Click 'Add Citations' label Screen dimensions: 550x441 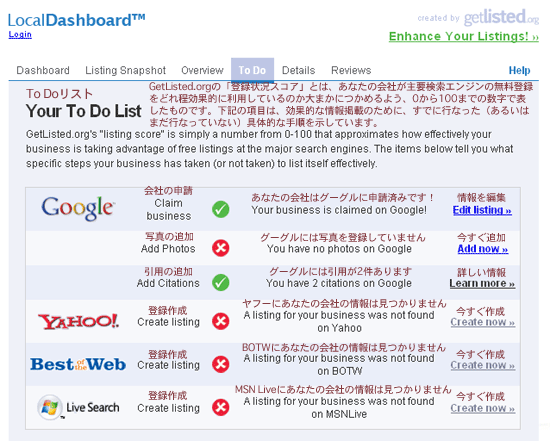coord(168,283)
